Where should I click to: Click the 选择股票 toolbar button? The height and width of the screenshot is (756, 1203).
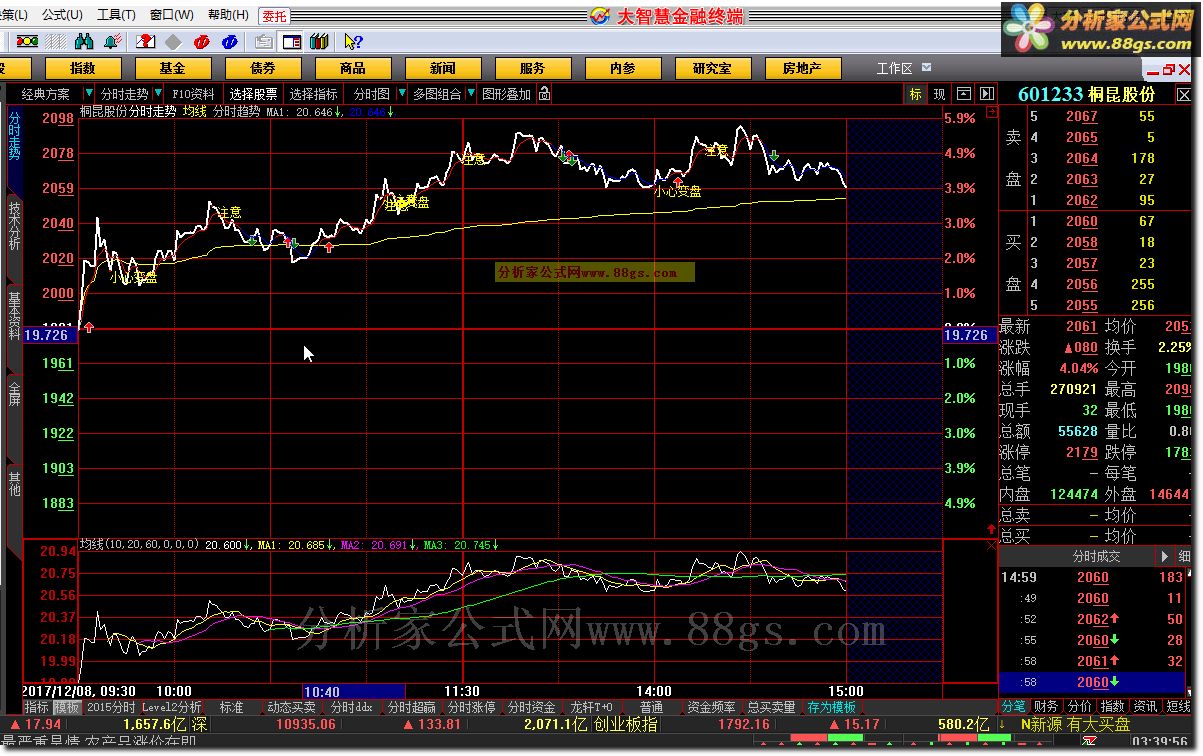click(x=254, y=94)
